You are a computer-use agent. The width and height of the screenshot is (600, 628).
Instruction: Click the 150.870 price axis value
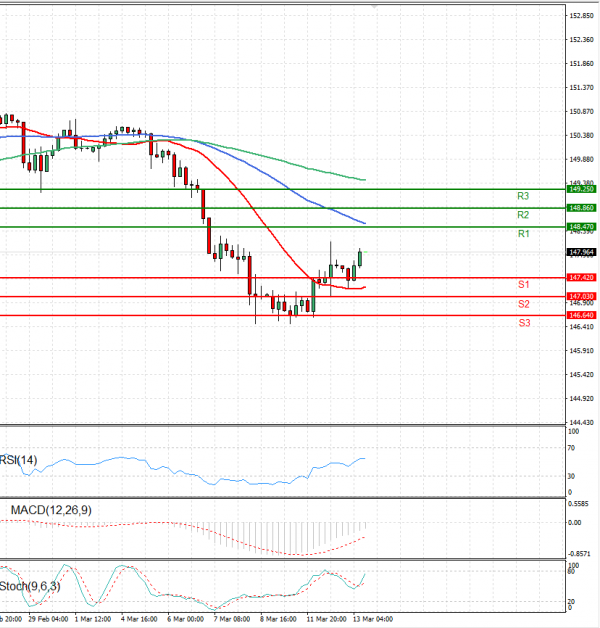pyautogui.click(x=582, y=111)
